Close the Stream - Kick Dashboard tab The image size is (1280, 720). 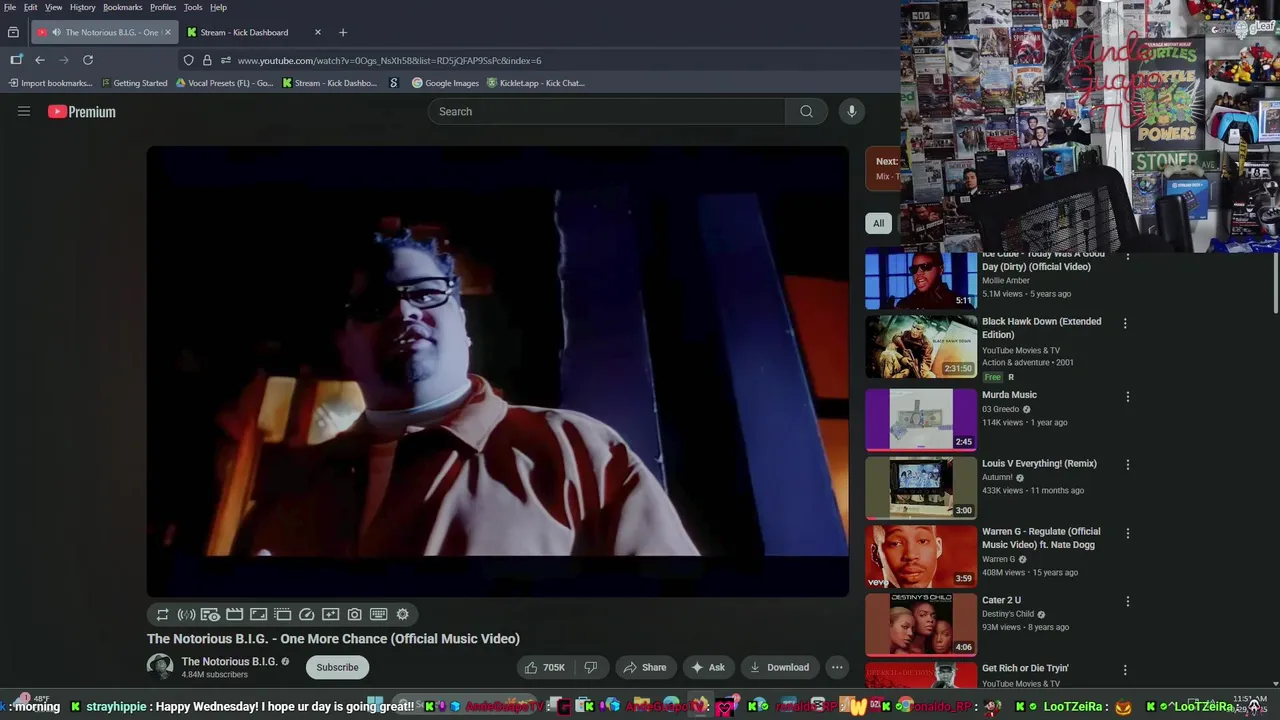click(x=318, y=32)
